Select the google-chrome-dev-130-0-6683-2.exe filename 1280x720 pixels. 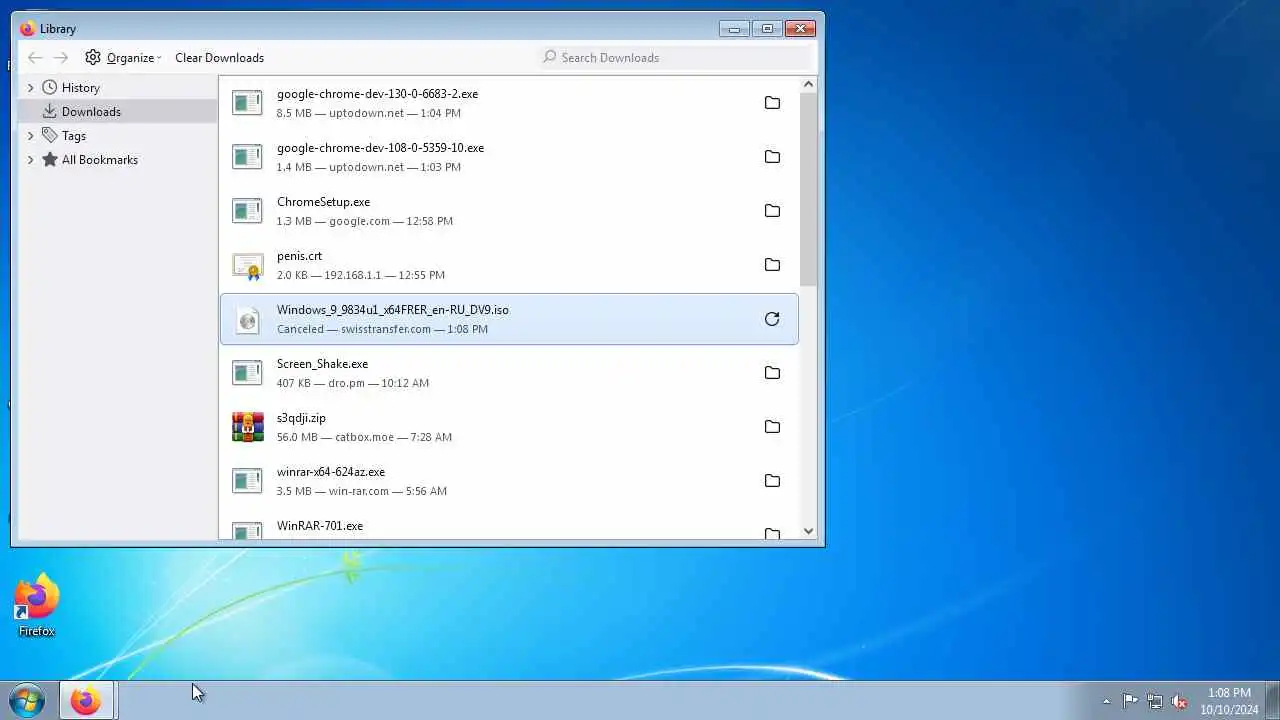coord(377,94)
